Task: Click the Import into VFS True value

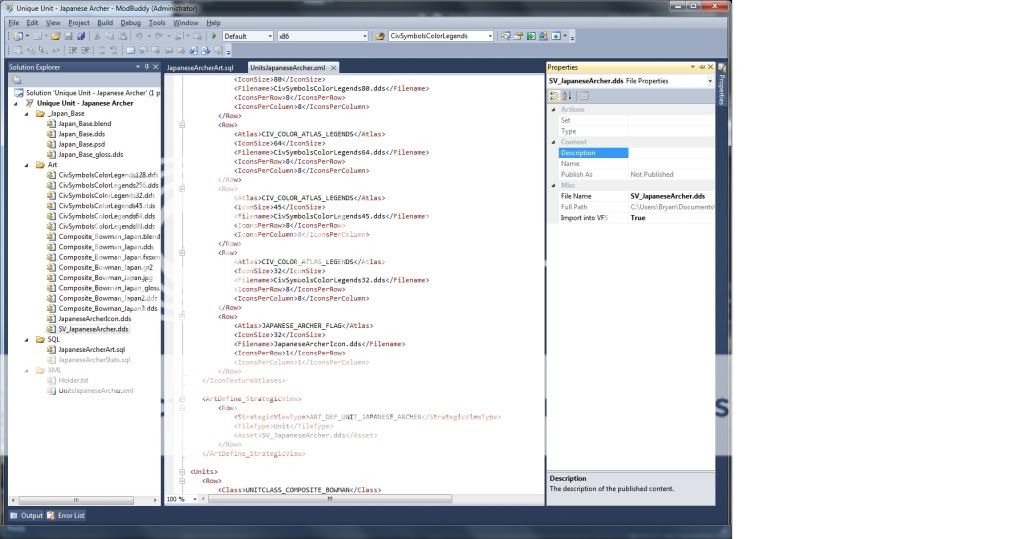Action: pos(671,218)
